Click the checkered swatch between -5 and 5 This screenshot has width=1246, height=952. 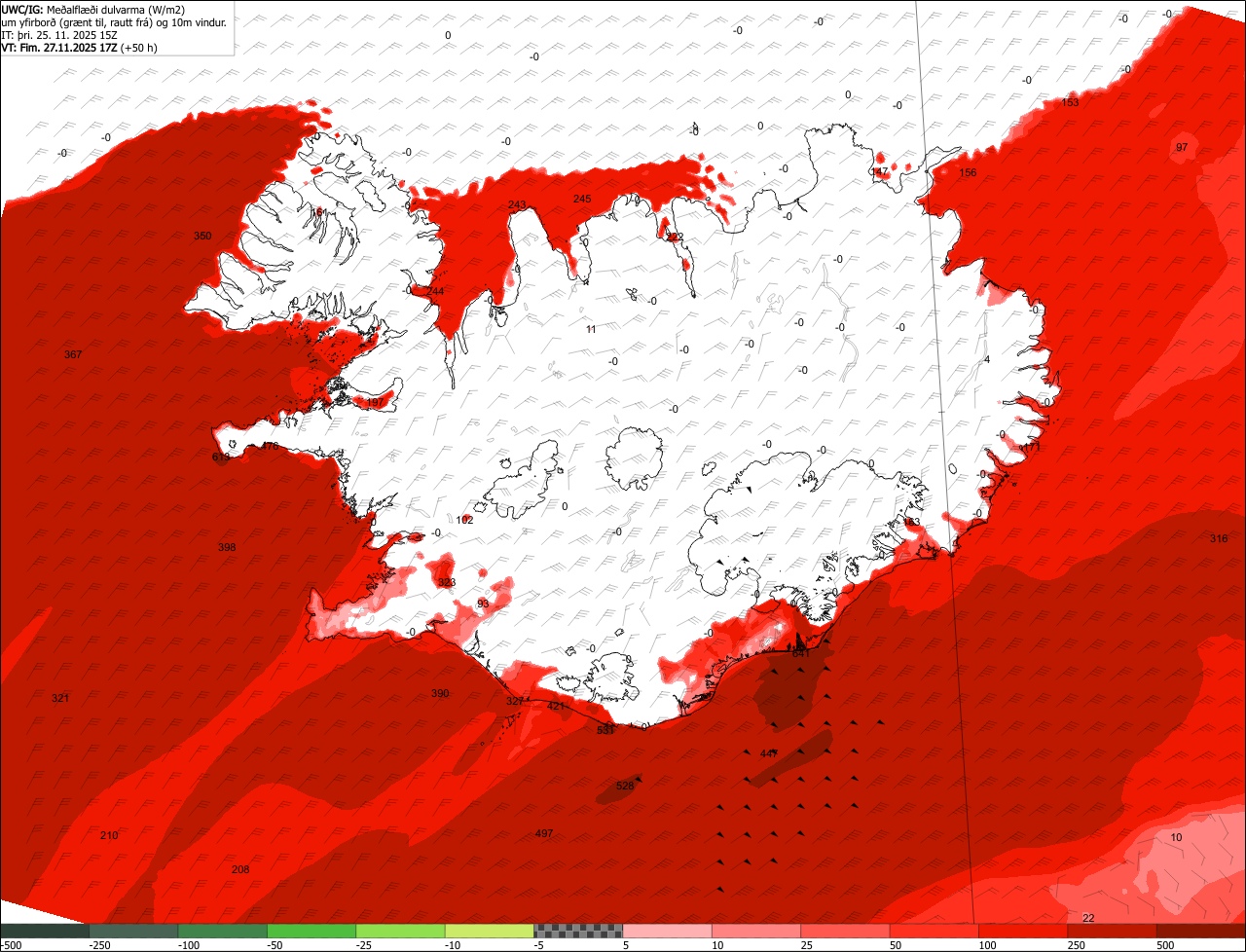tap(578, 931)
